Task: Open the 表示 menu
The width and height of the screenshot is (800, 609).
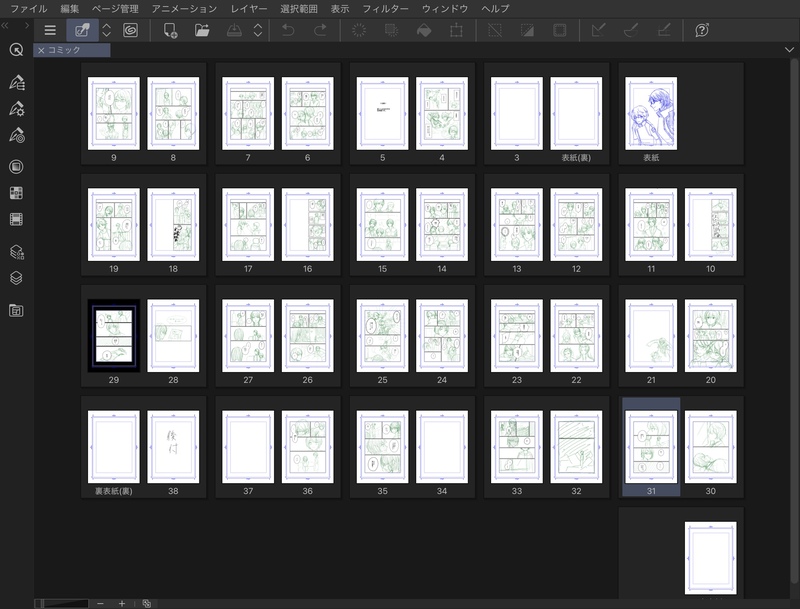Action: 340,9
